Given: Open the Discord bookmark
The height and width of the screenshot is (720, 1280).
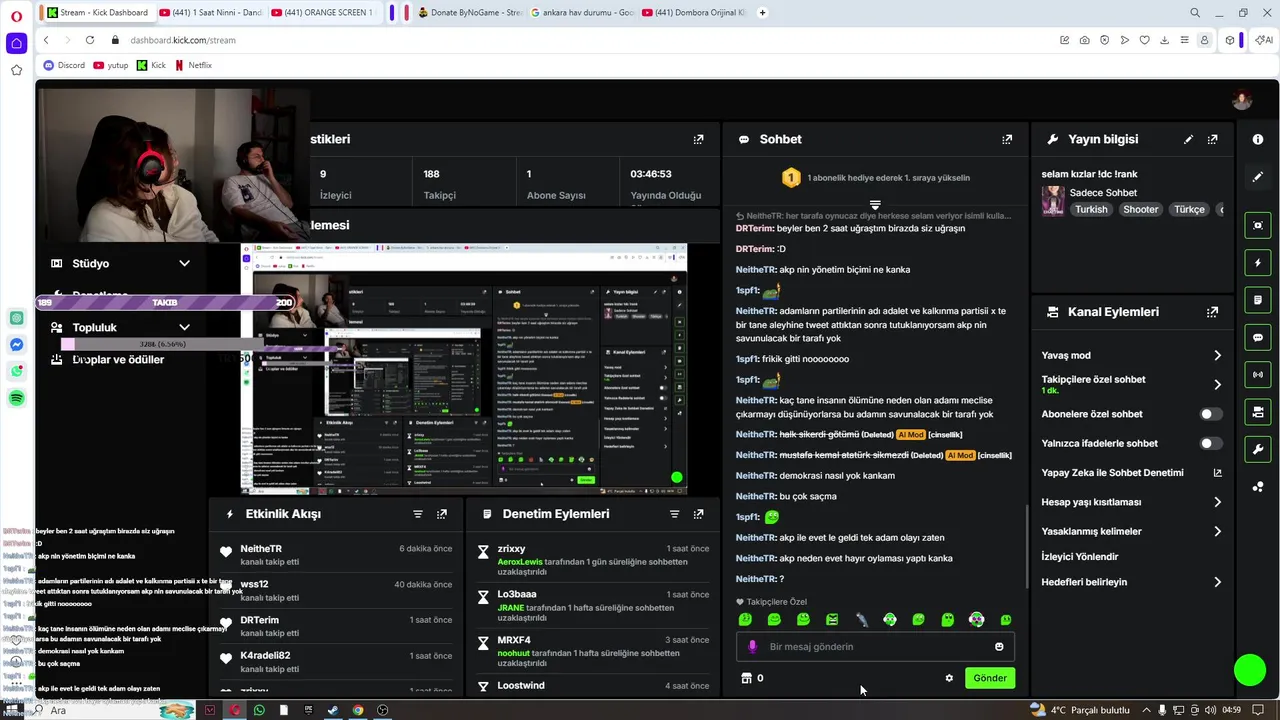Looking at the screenshot, I should click(x=64, y=65).
